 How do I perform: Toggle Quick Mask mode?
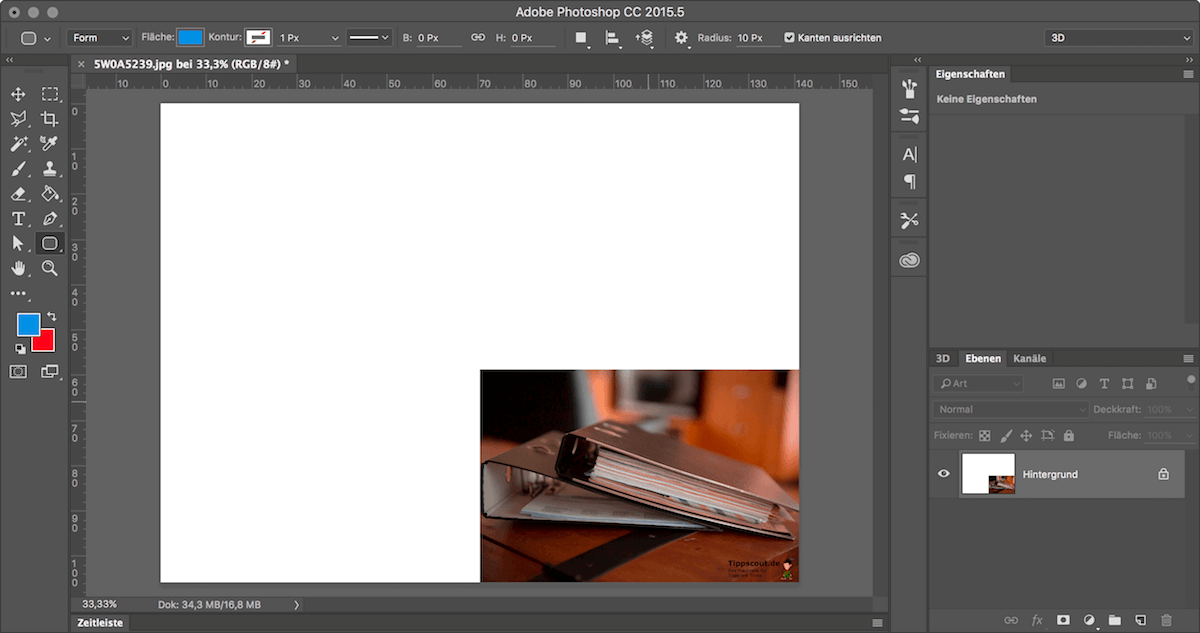click(x=18, y=371)
